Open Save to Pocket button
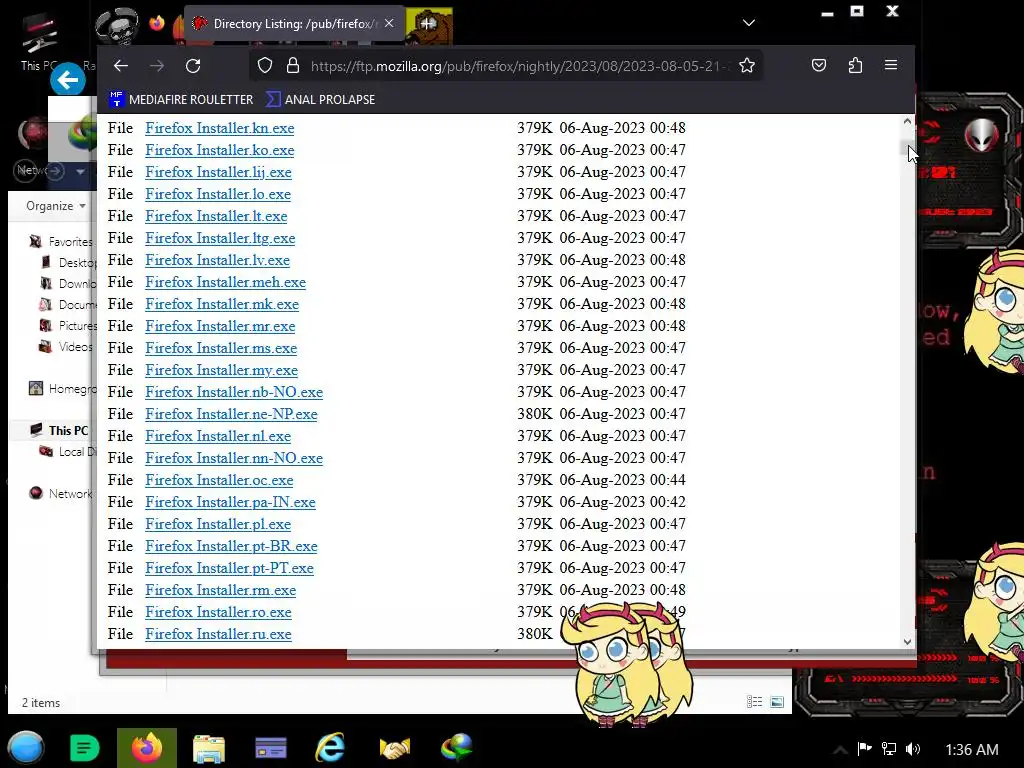Viewport: 1024px width, 768px height. click(x=819, y=65)
